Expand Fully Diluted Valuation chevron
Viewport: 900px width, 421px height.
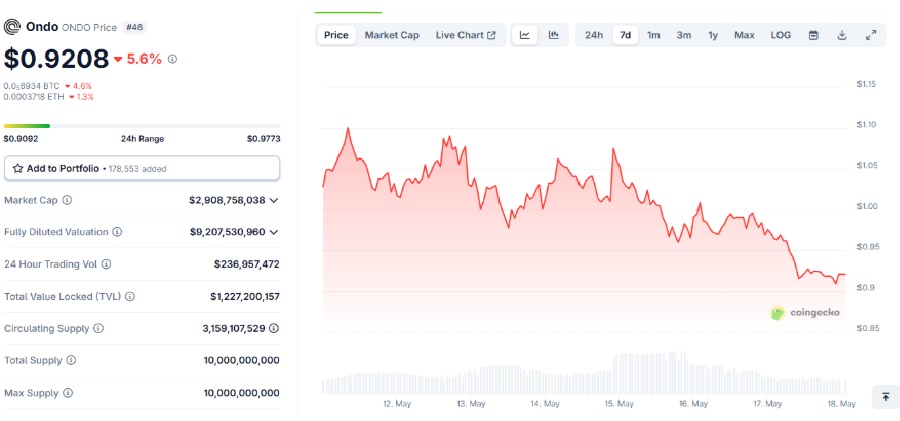[274, 232]
